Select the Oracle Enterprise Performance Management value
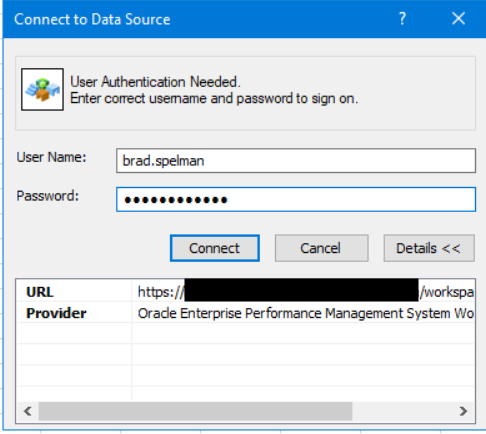The height and width of the screenshot is (434, 486). click(x=303, y=313)
